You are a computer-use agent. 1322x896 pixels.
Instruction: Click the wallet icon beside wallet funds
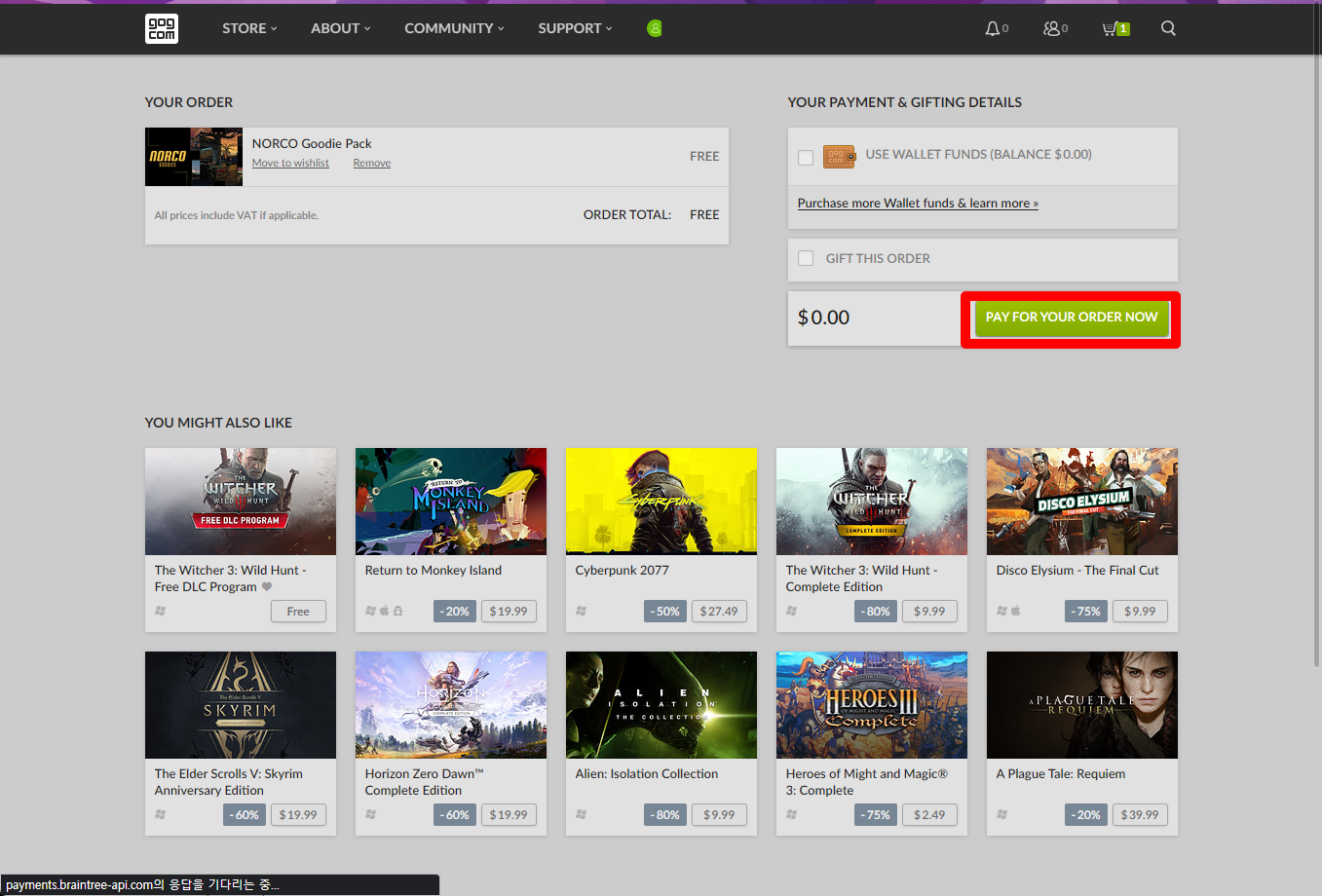pyautogui.click(x=839, y=156)
